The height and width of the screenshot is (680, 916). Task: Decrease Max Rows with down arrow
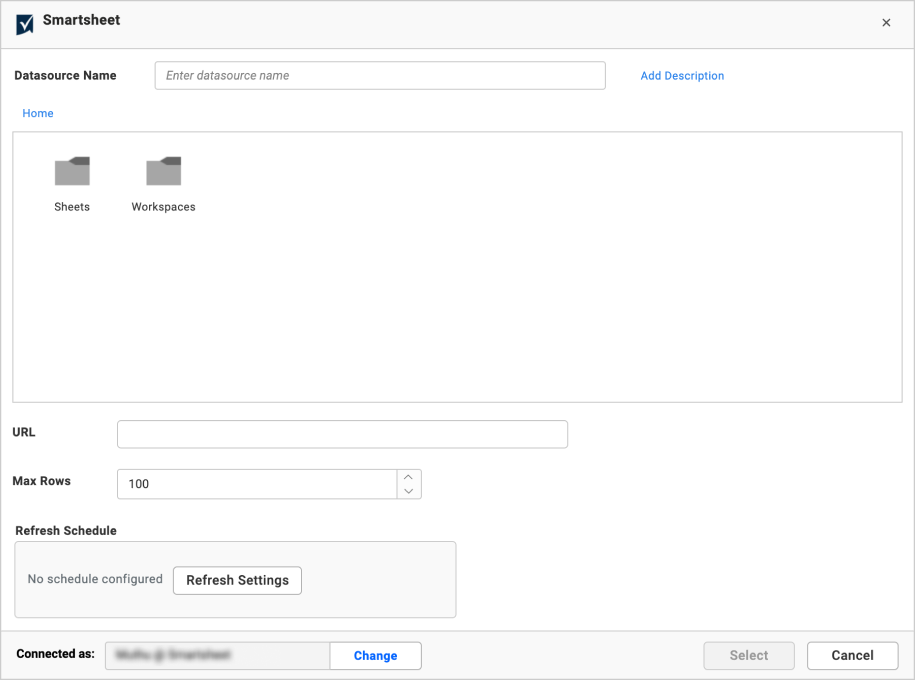click(x=409, y=491)
